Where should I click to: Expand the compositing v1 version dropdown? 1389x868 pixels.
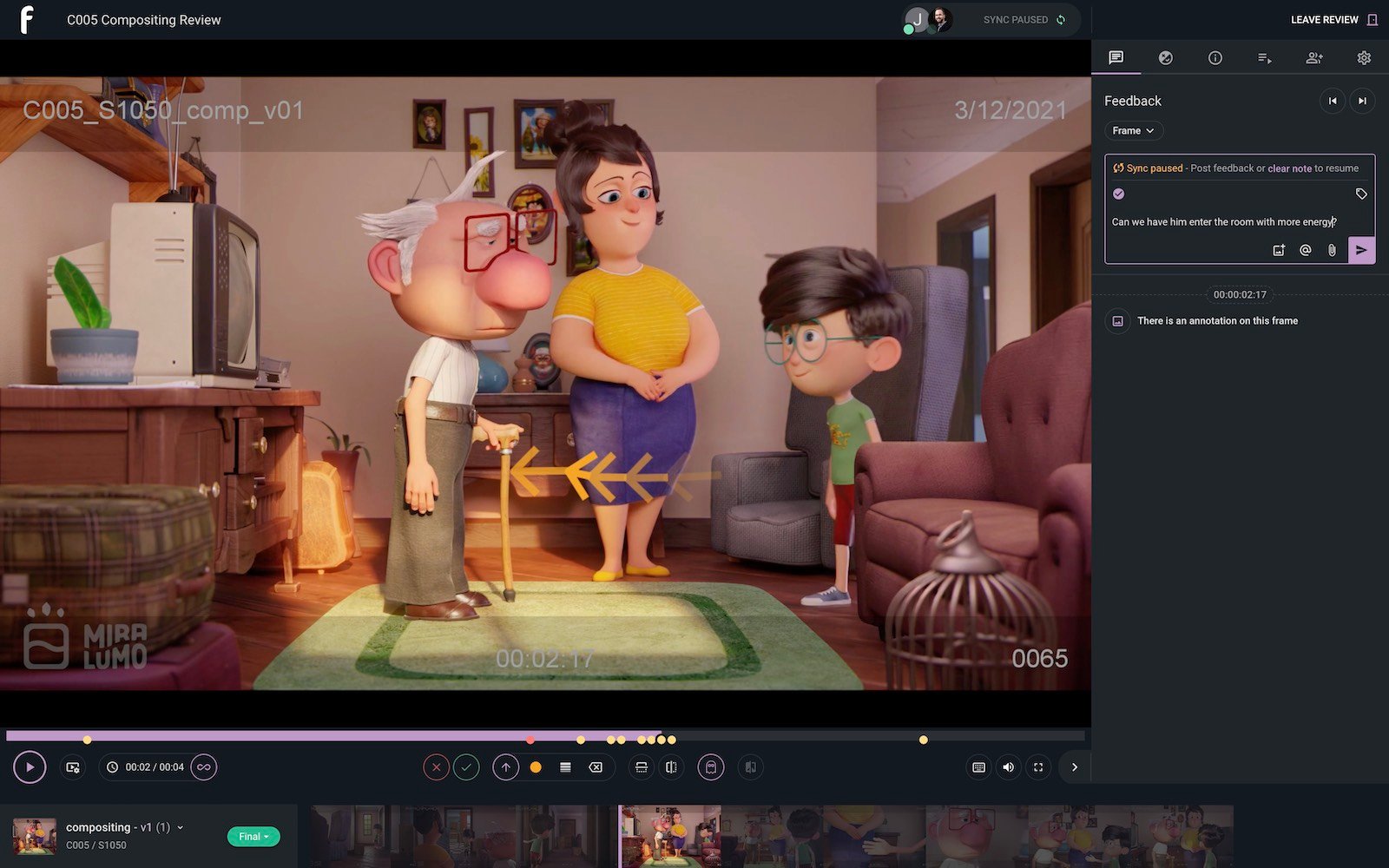click(181, 827)
